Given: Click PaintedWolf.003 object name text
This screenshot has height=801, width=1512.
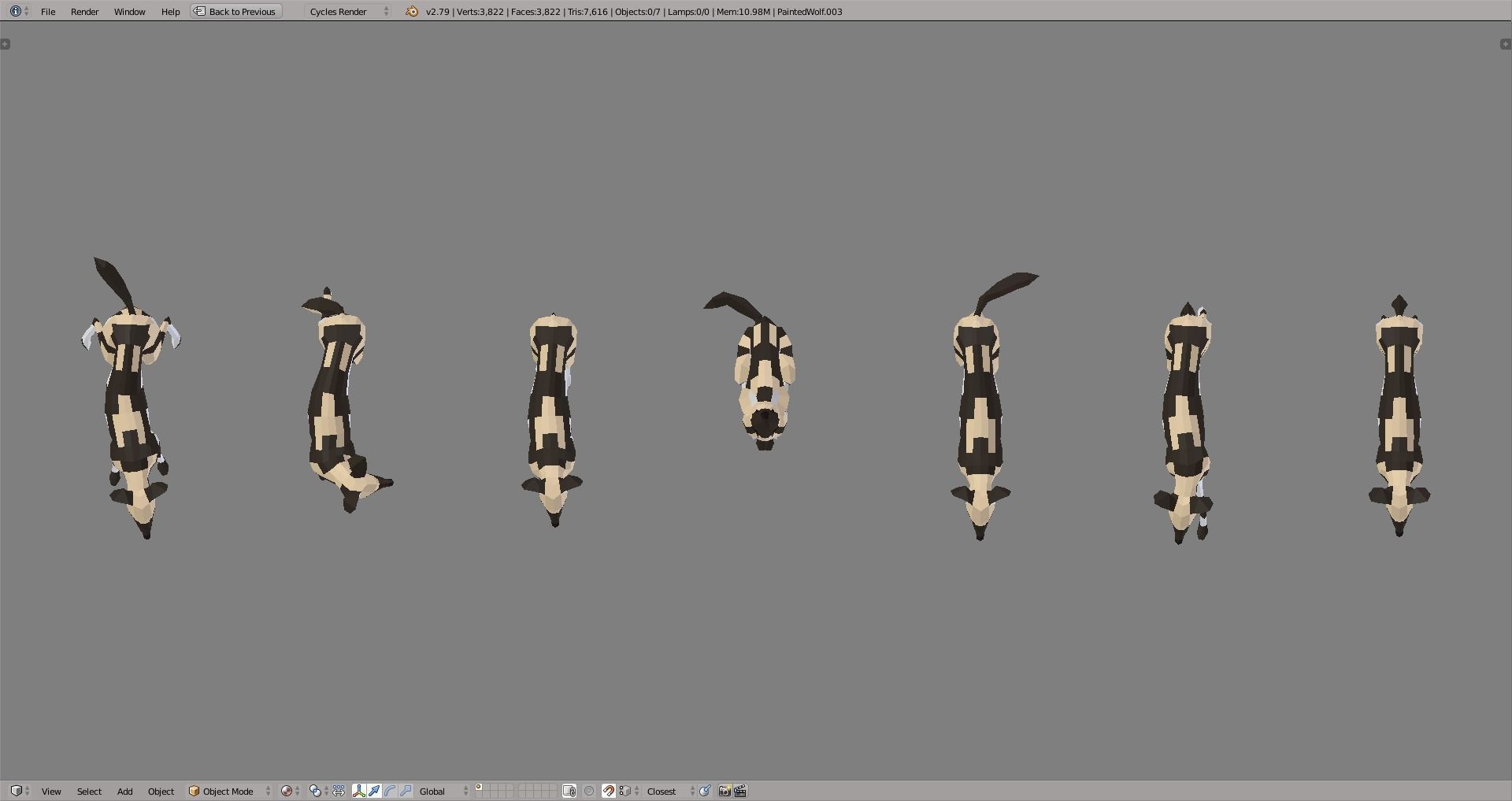Looking at the screenshot, I should click(810, 12).
